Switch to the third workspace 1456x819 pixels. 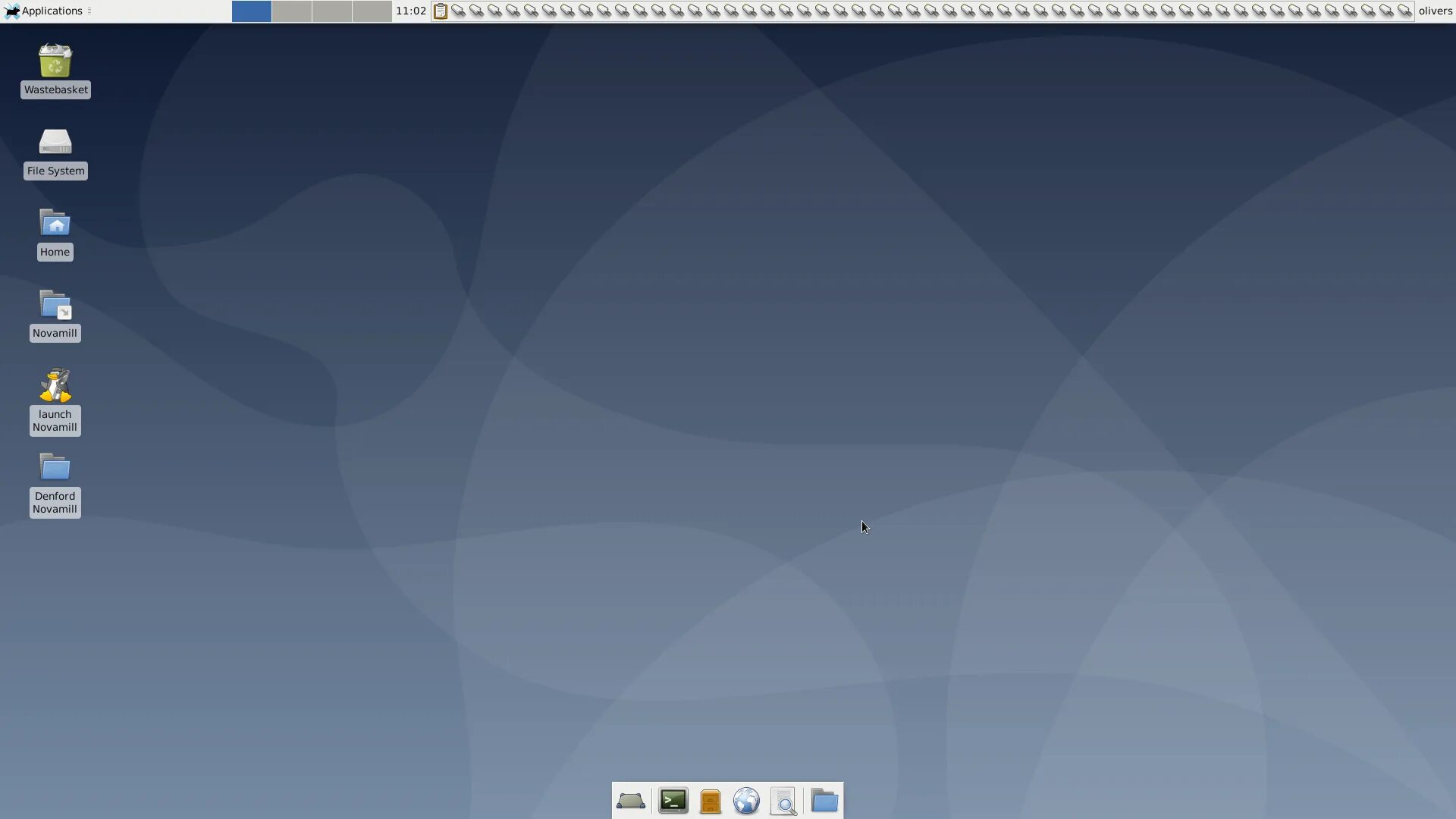(x=332, y=11)
